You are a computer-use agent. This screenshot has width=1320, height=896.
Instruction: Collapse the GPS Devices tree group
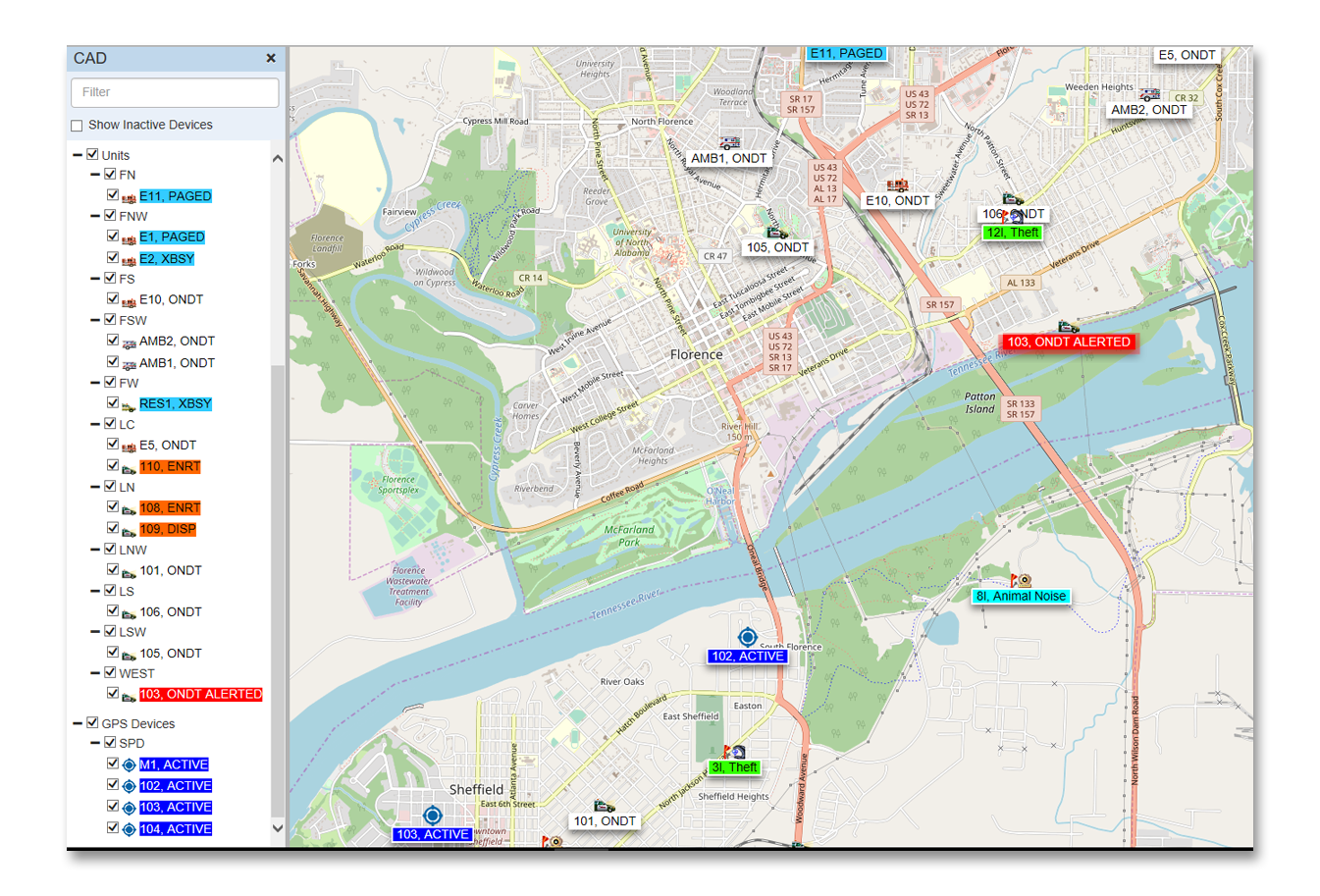(77, 723)
